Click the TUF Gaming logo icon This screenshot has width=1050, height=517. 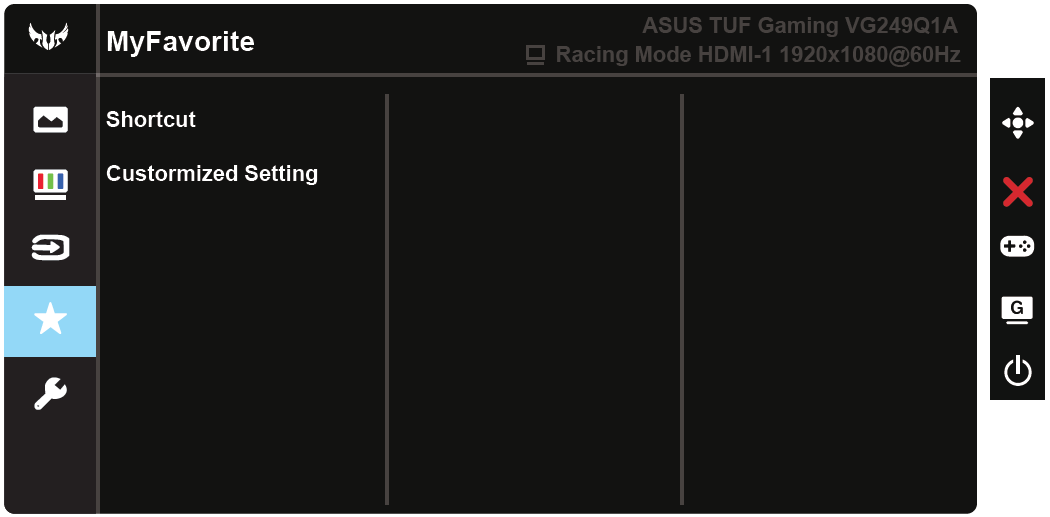(49, 38)
